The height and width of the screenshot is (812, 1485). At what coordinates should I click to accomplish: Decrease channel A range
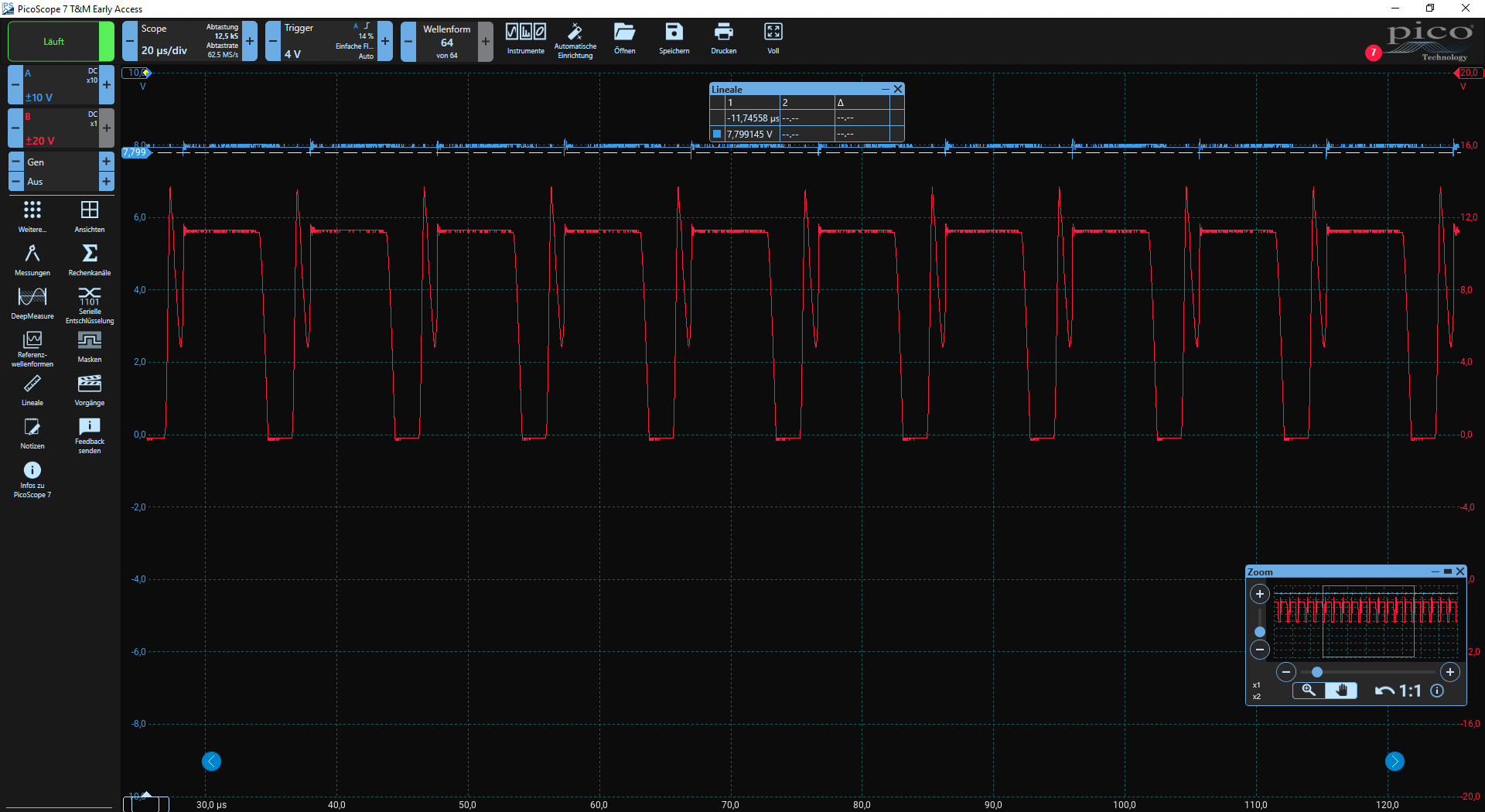point(15,85)
